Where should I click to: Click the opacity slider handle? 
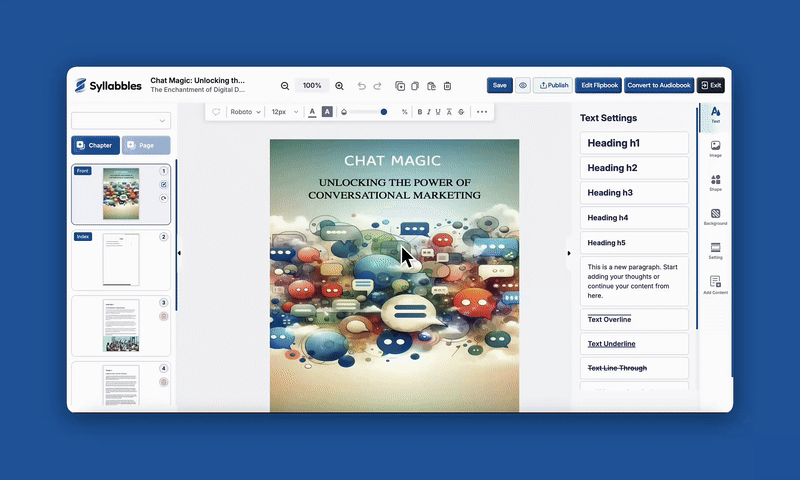[x=384, y=112]
